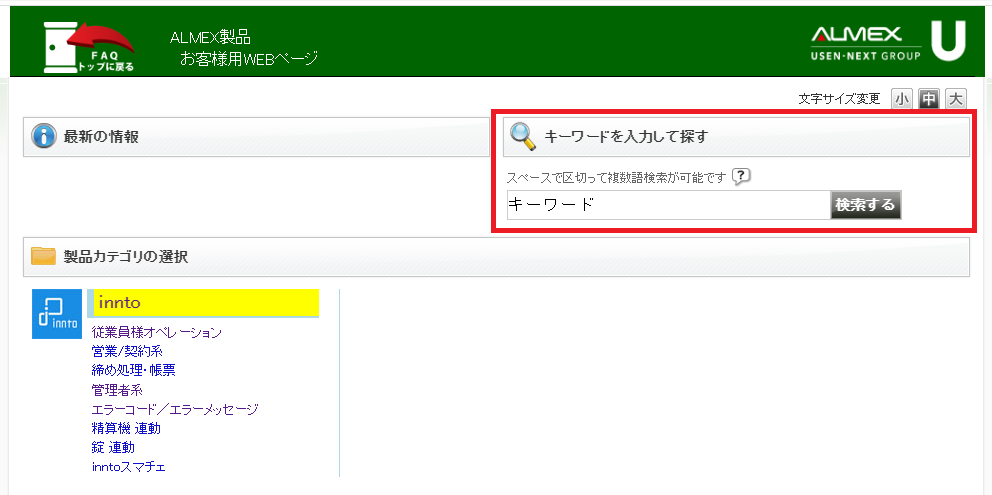Set font size to large (大)
Viewport: 992px width, 495px height.
pyautogui.click(x=956, y=99)
